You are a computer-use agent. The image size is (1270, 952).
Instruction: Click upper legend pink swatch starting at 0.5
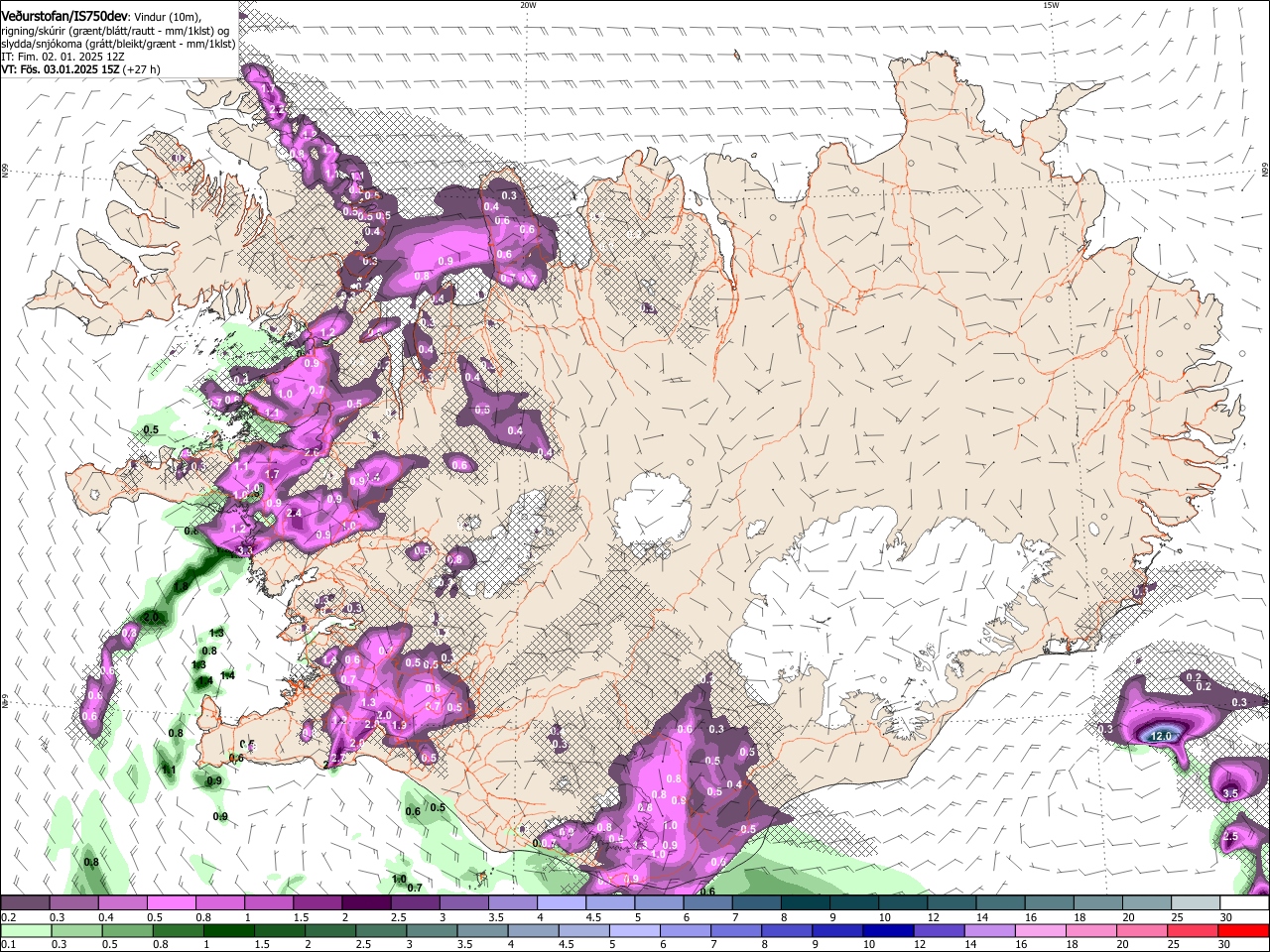(171, 902)
